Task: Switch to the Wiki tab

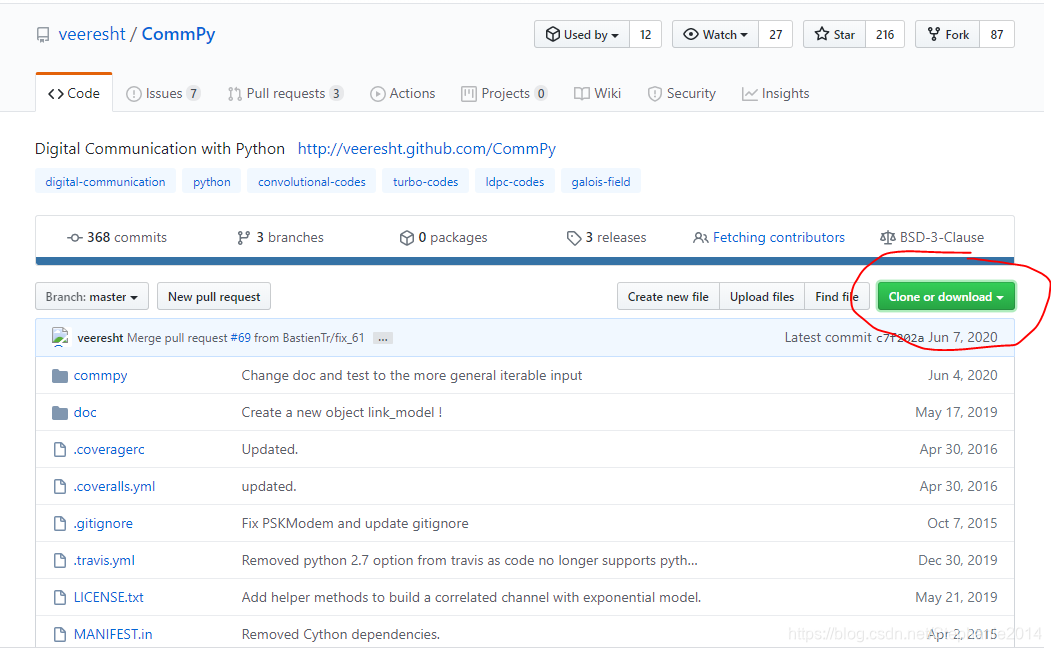Action: pyautogui.click(x=598, y=93)
